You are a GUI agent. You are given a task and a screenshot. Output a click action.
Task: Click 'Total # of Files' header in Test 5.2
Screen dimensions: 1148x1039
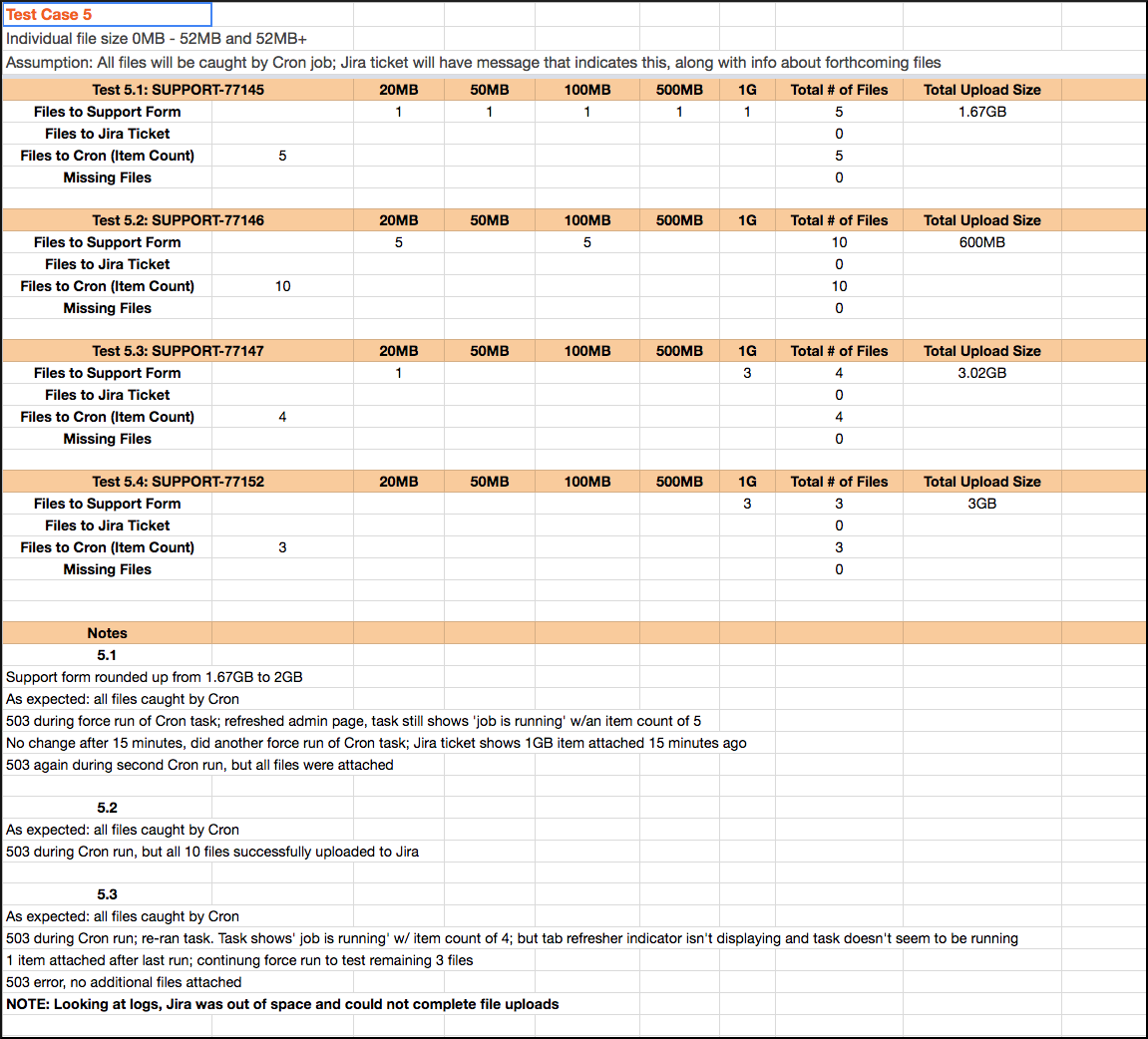coord(839,220)
